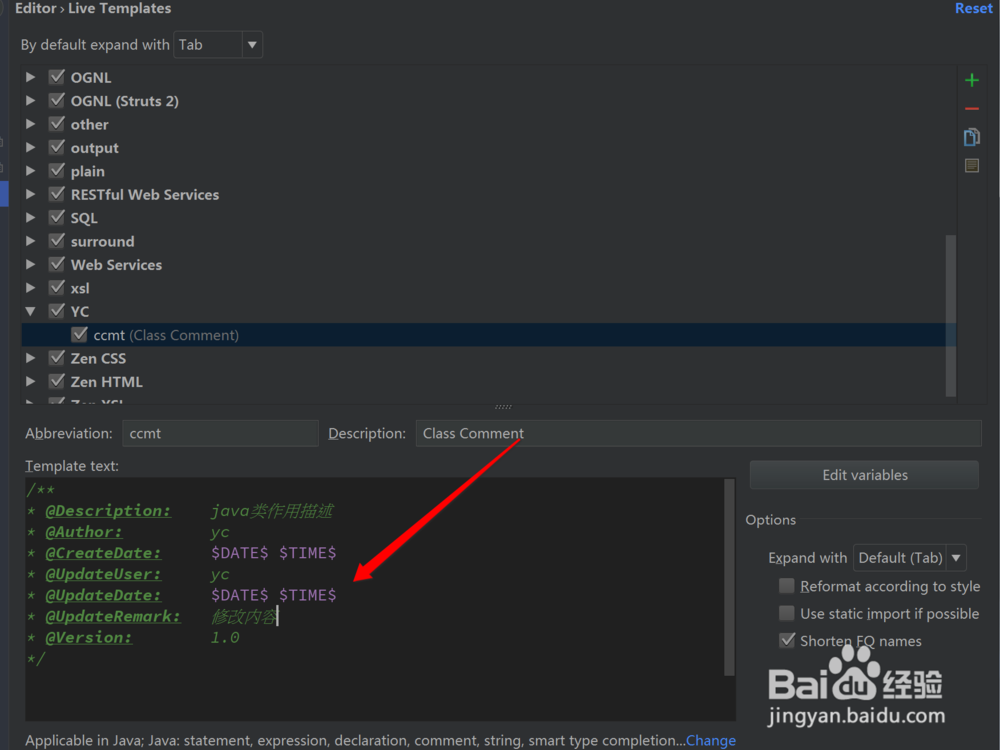1000x750 pixels.
Task: Click the Reset link
Action: point(973,8)
